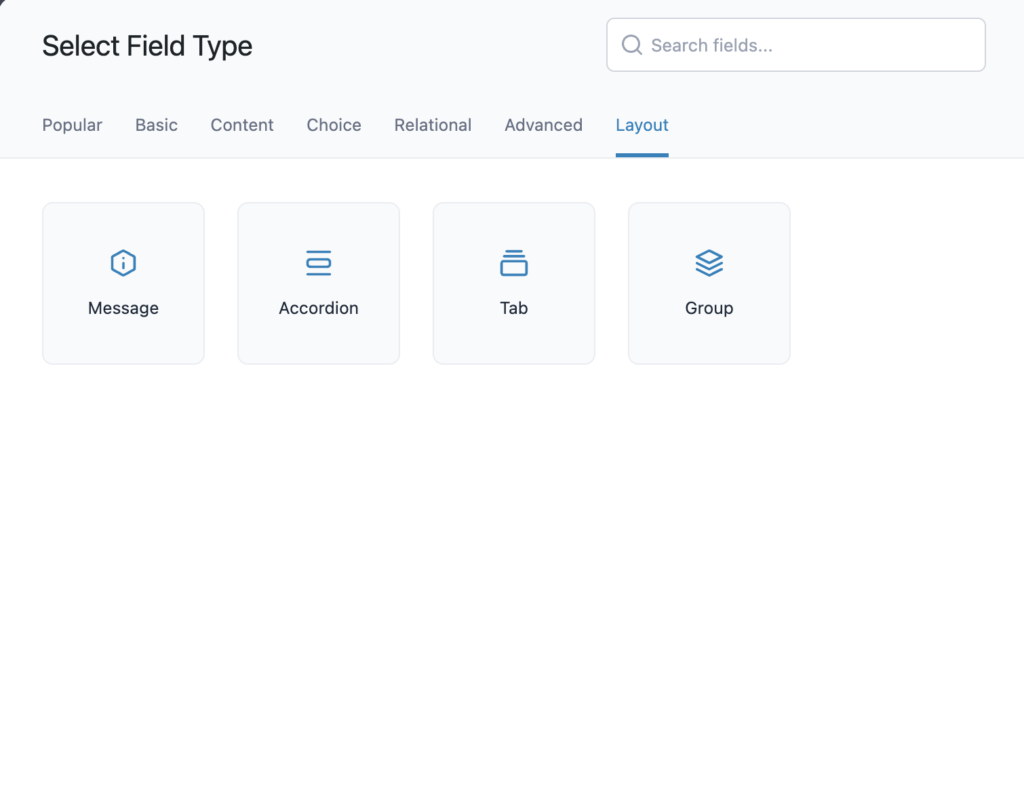Click the Group layers icon
Image resolution: width=1024 pixels, height=796 pixels.
pos(709,263)
